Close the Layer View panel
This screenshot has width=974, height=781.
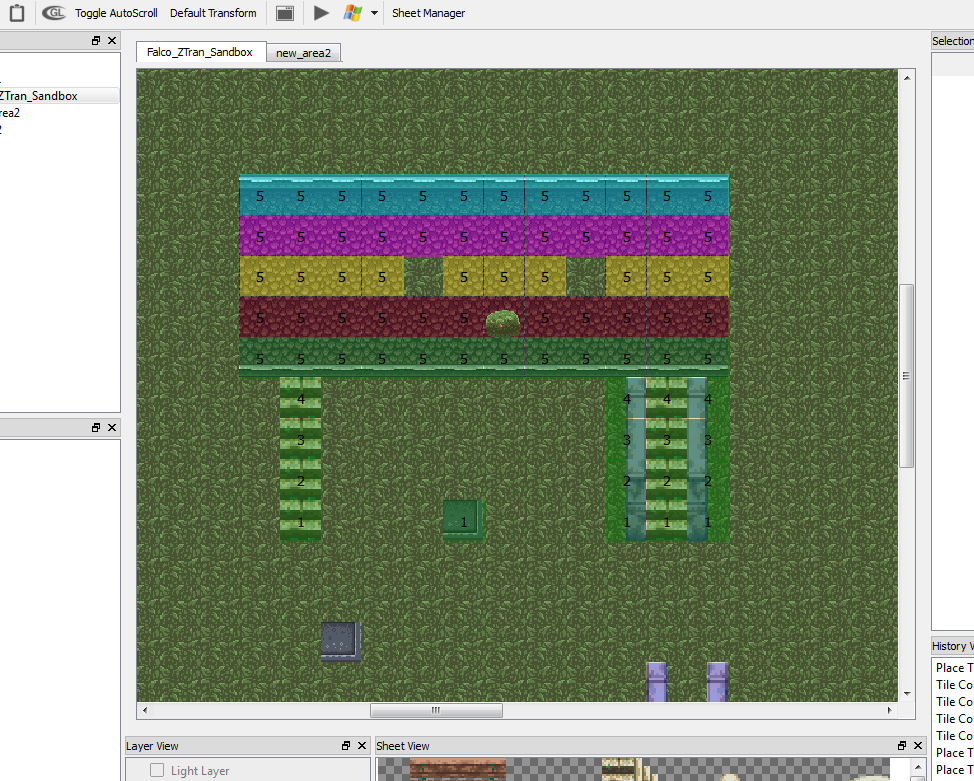pos(362,746)
